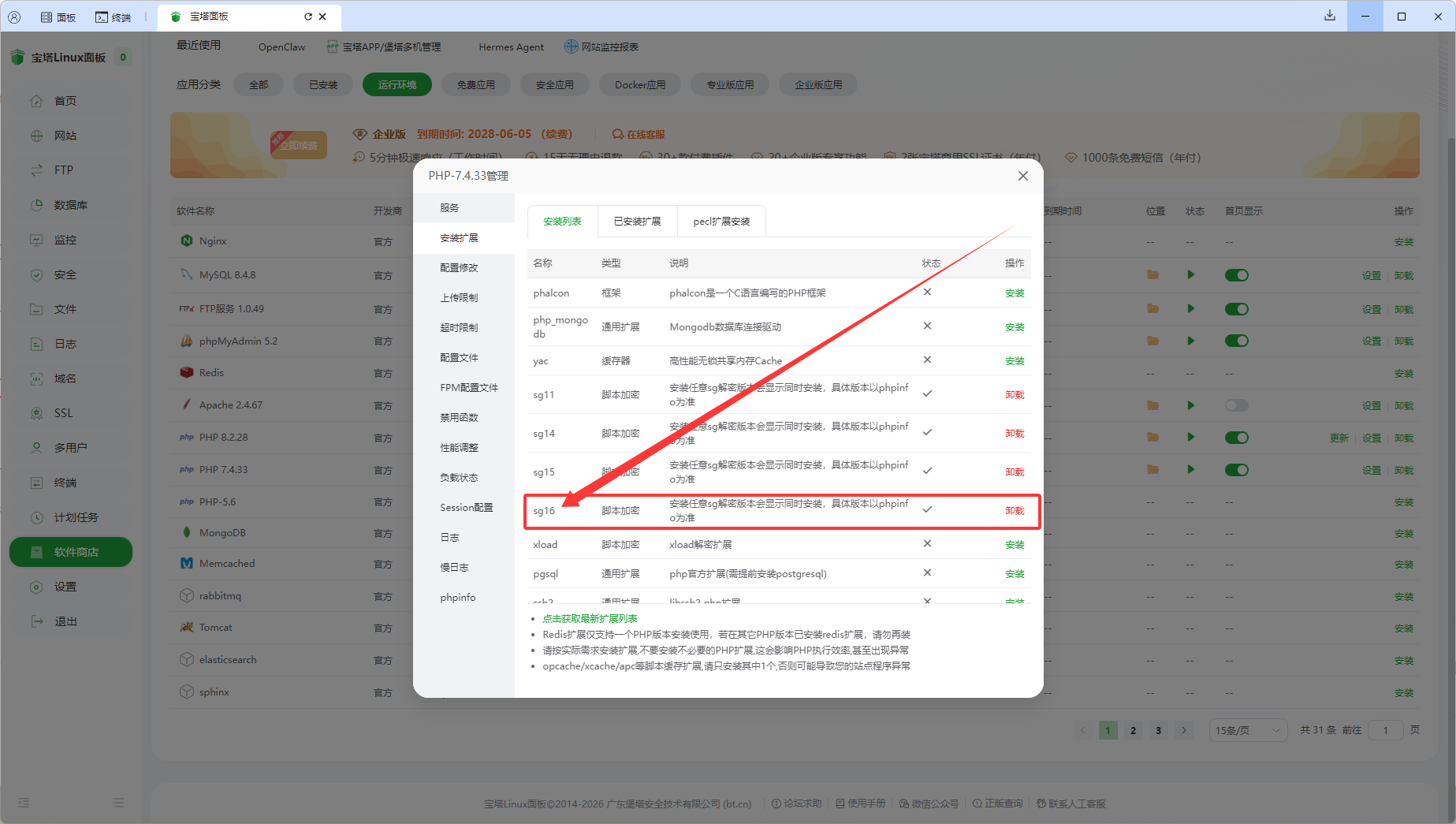Open 计划任务 in left sidebar

pyautogui.click(x=71, y=517)
